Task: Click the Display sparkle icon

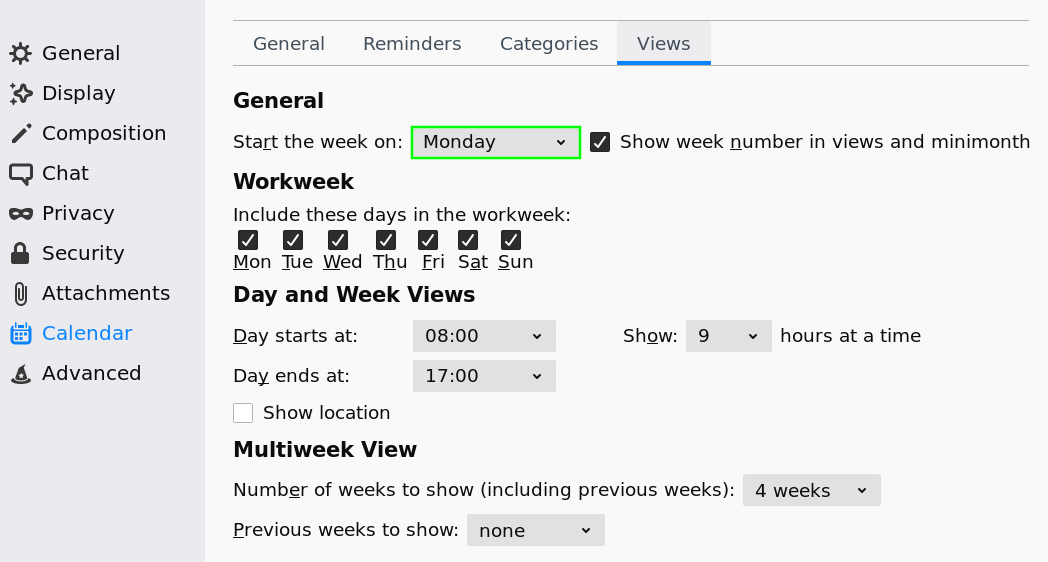Action: click(21, 94)
